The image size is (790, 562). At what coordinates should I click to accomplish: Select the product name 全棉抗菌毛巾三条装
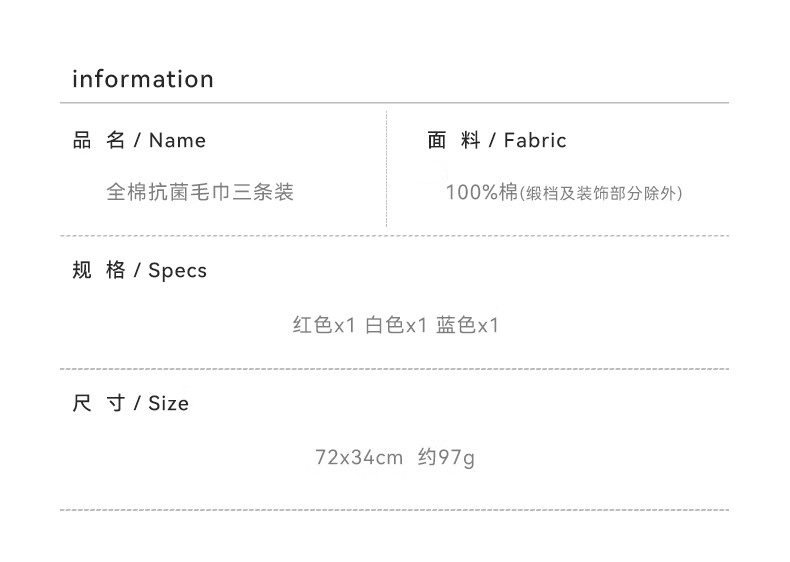[x=200, y=192]
